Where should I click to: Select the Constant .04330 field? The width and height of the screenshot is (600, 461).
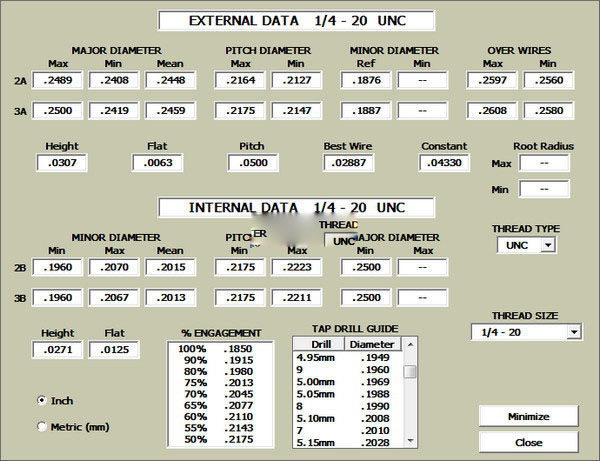444,162
